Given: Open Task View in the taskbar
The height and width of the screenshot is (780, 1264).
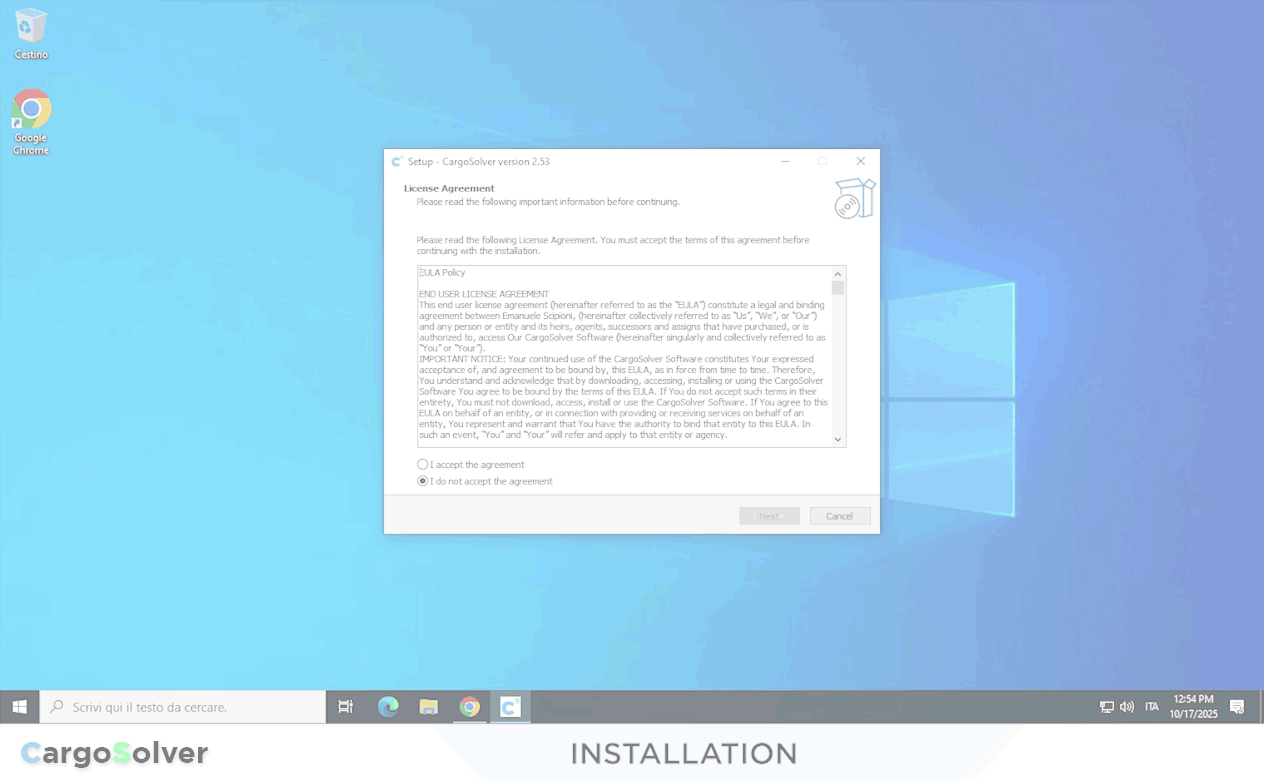Looking at the screenshot, I should pyautogui.click(x=346, y=707).
